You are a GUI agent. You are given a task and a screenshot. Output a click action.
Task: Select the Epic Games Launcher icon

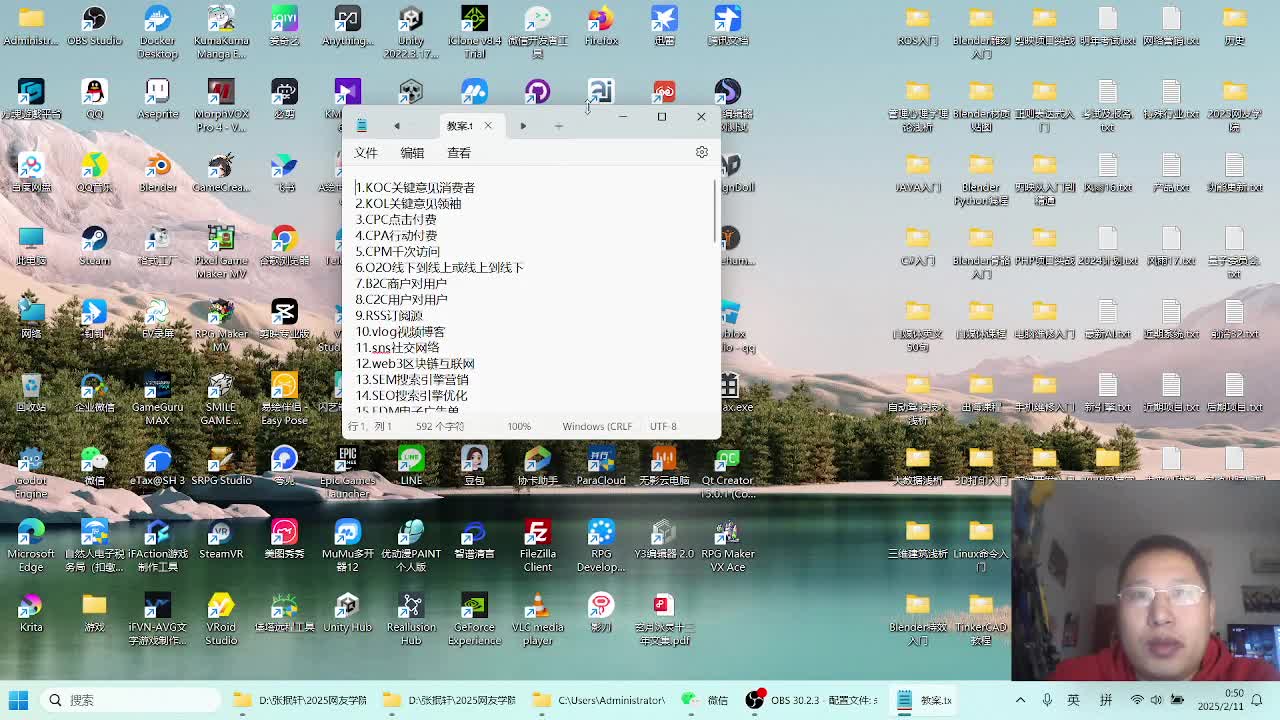[347, 472]
